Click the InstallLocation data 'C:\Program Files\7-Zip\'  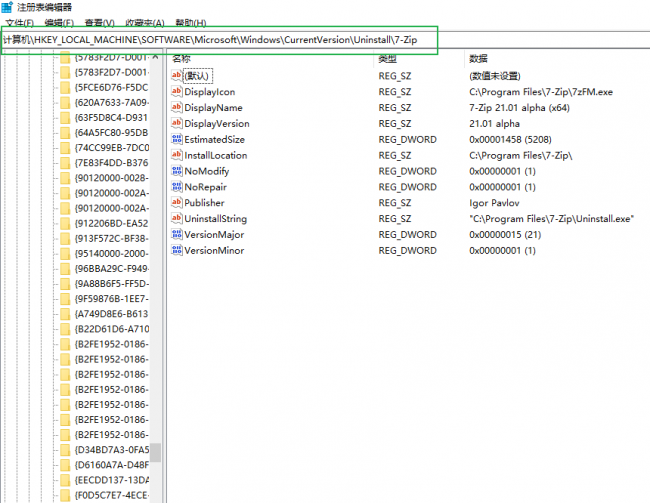click(521, 155)
